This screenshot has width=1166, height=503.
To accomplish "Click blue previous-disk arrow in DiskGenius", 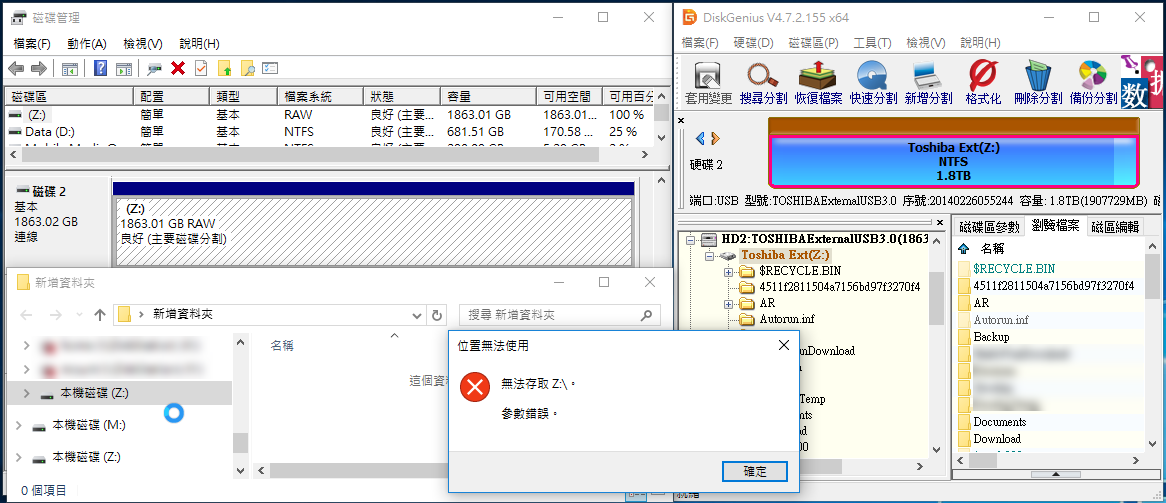I will point(700,138).
